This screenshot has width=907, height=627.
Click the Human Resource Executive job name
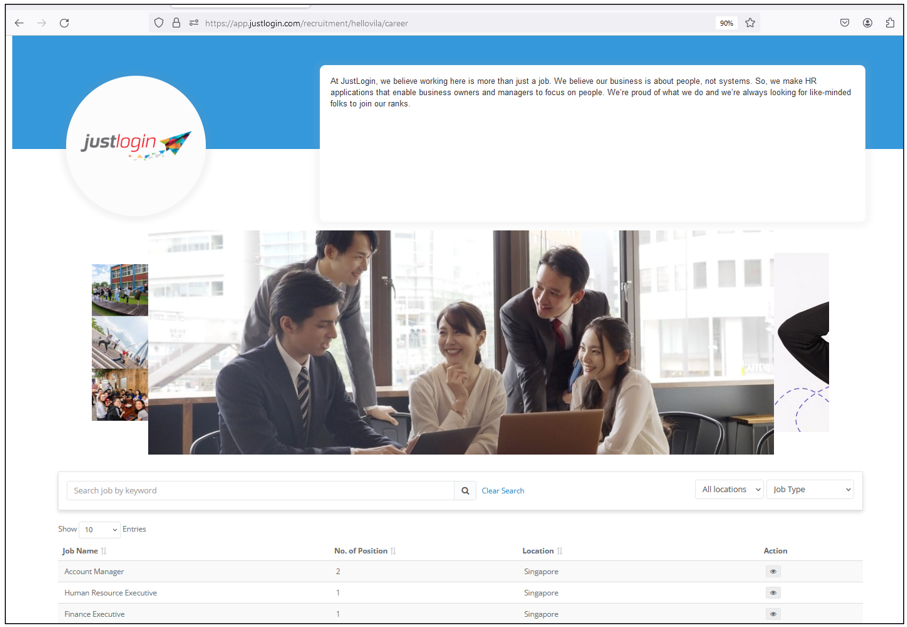pos(110,593)
